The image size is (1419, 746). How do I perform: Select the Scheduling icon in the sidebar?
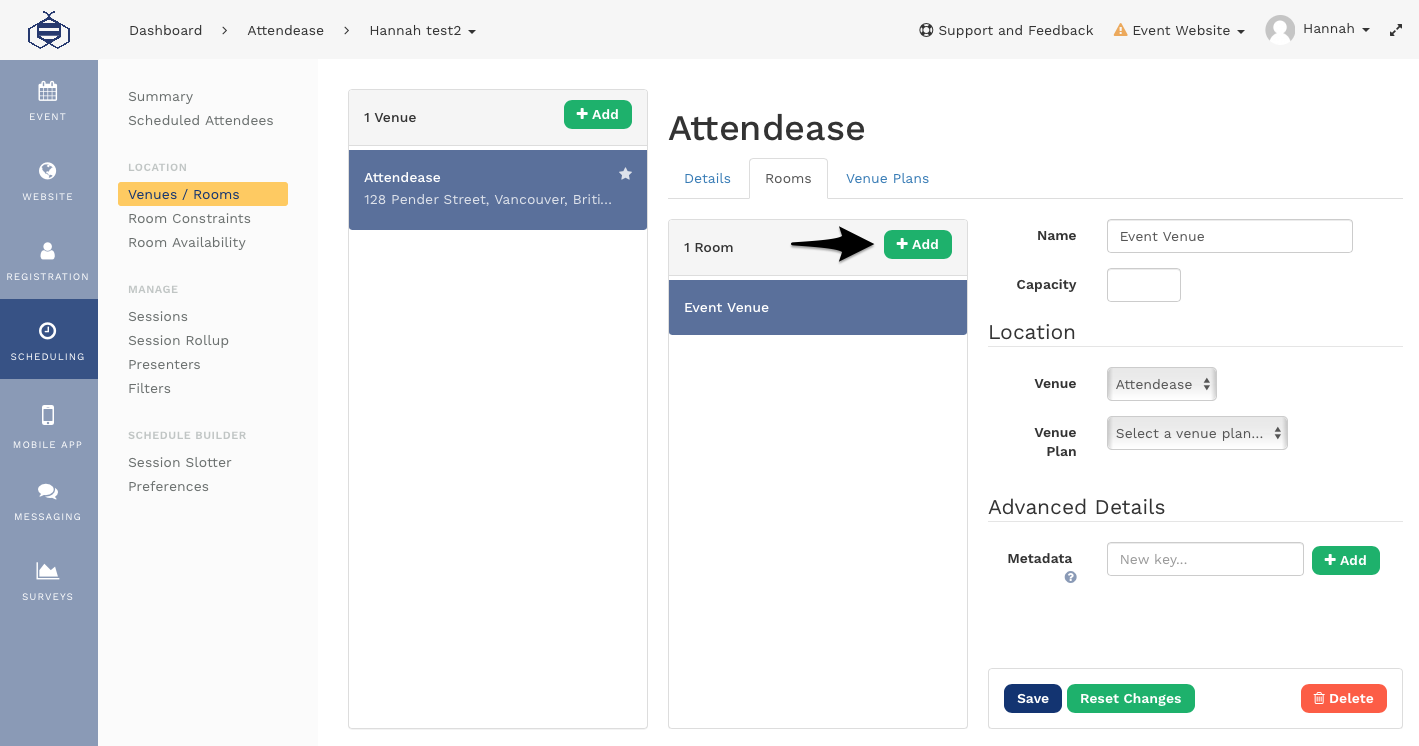[x=47, y=338]
